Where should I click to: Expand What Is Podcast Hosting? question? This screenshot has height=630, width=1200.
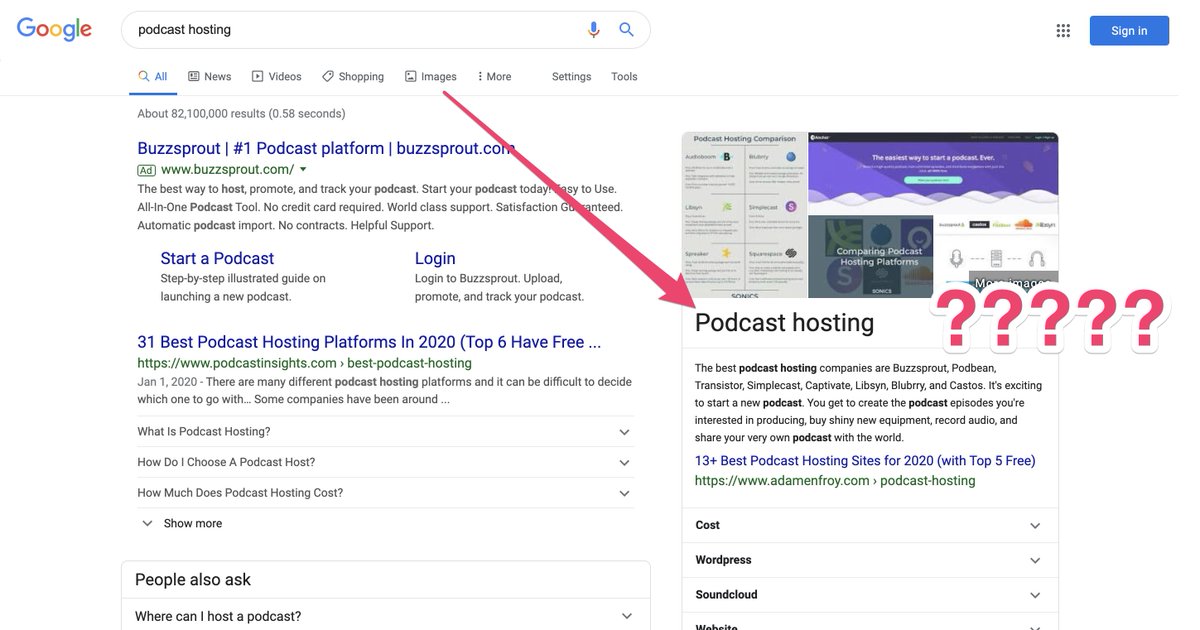click(385, 432)
